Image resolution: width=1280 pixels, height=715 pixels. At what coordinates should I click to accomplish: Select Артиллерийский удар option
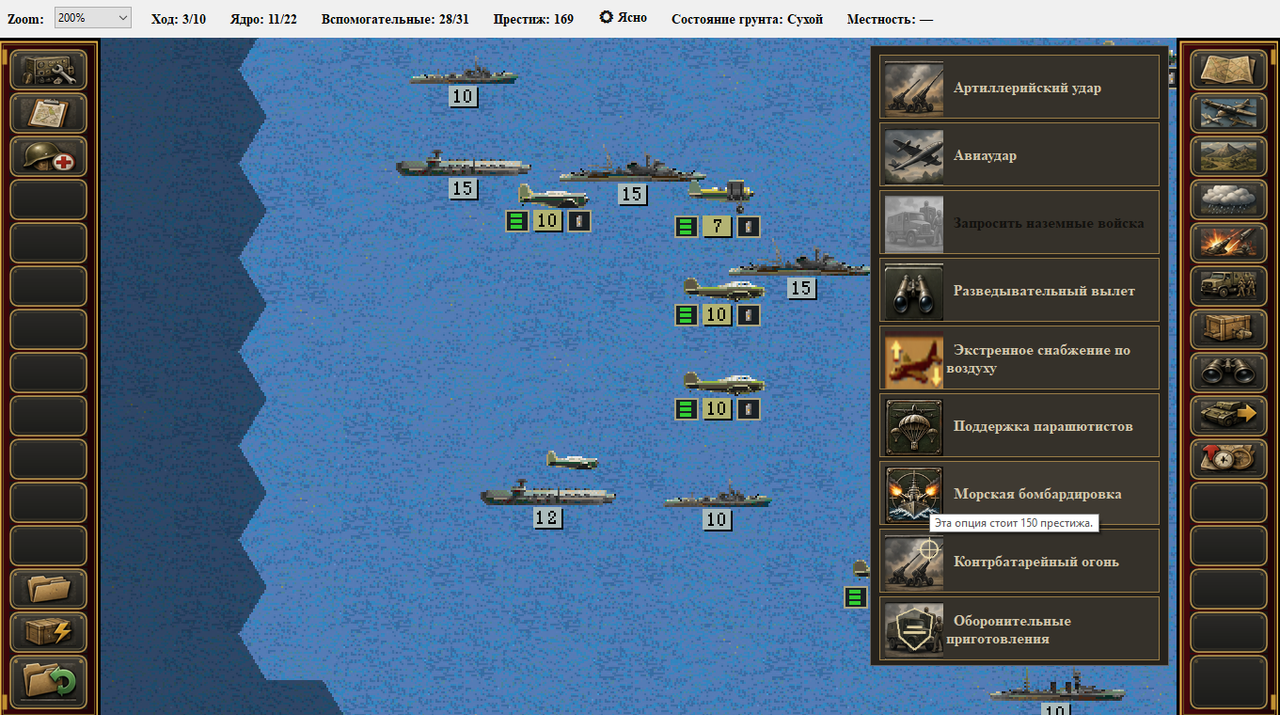pos(1019,87)
